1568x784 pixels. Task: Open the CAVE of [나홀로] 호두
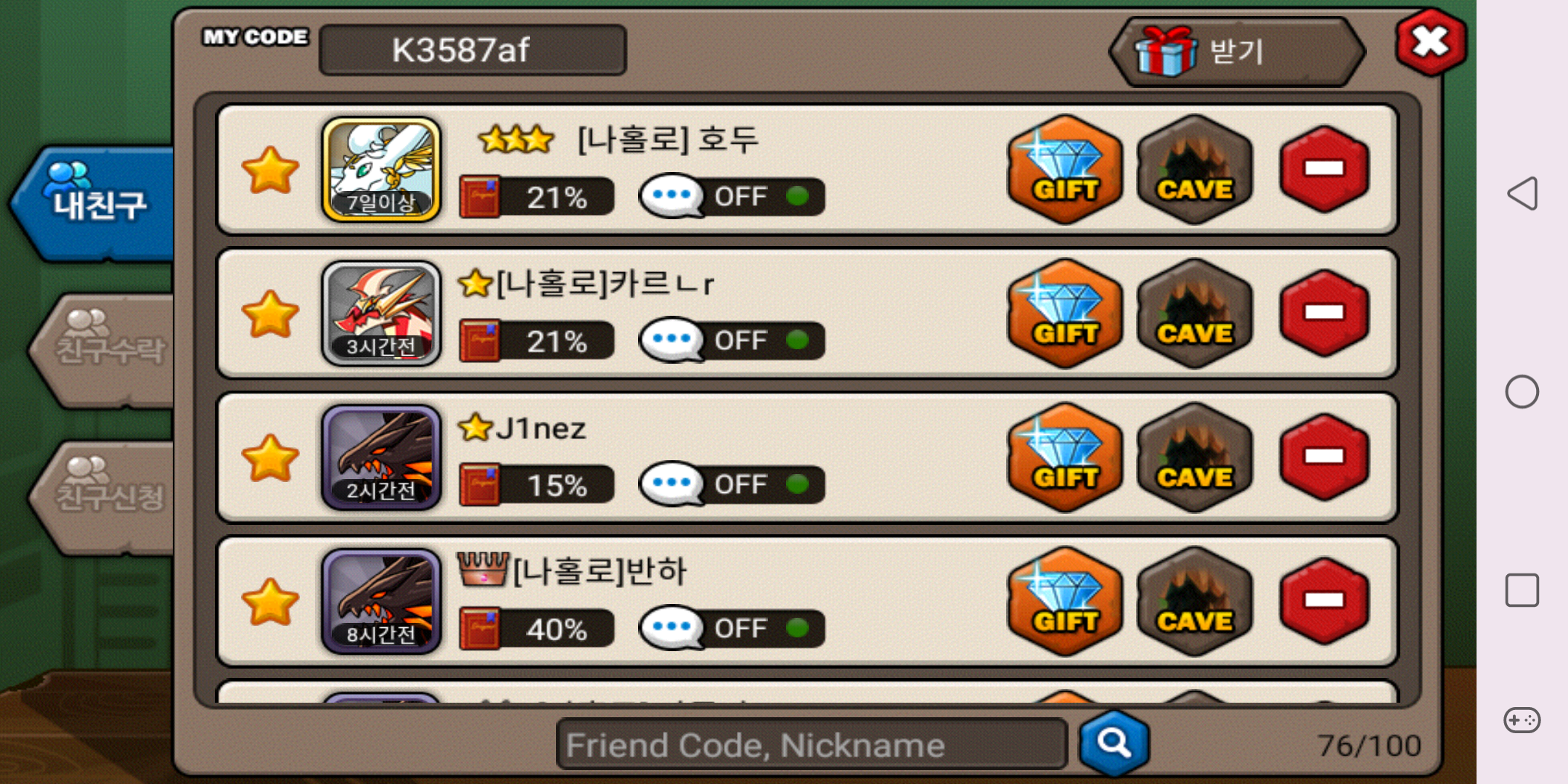[x=1195, y=170]
